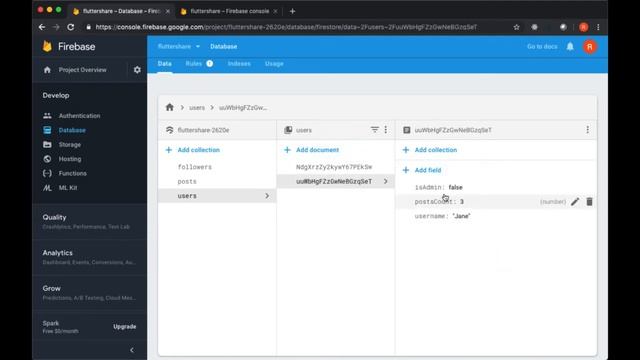Click Go to docs link
Image resolution: width=640 pixels, height=360 pixels.
[542, 47]
